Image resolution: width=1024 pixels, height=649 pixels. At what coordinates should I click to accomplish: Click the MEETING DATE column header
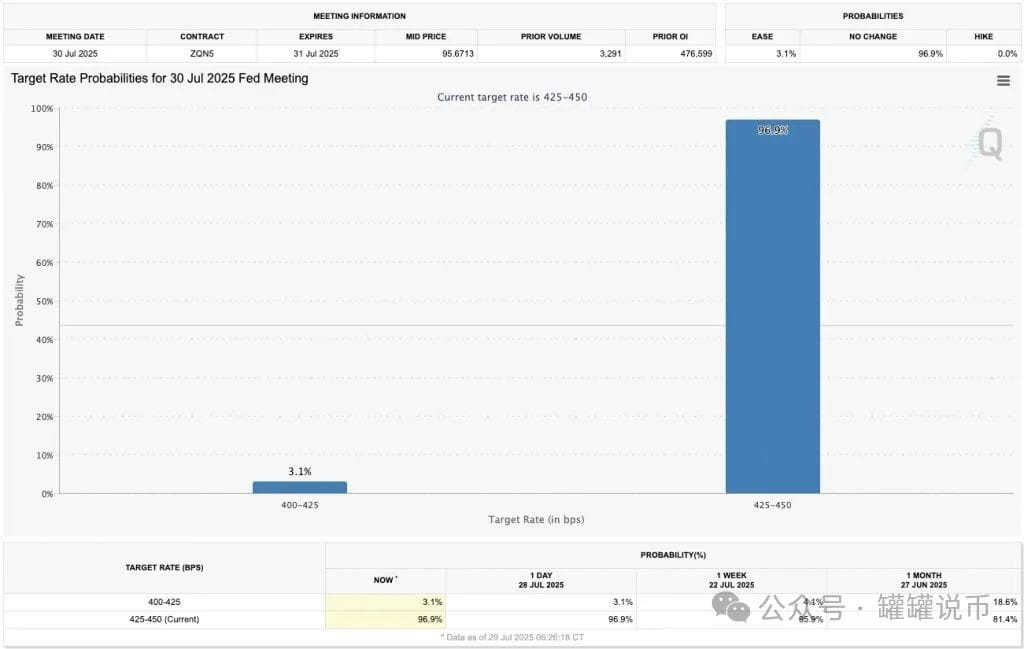pyautogui.click(x=75, y=37)
